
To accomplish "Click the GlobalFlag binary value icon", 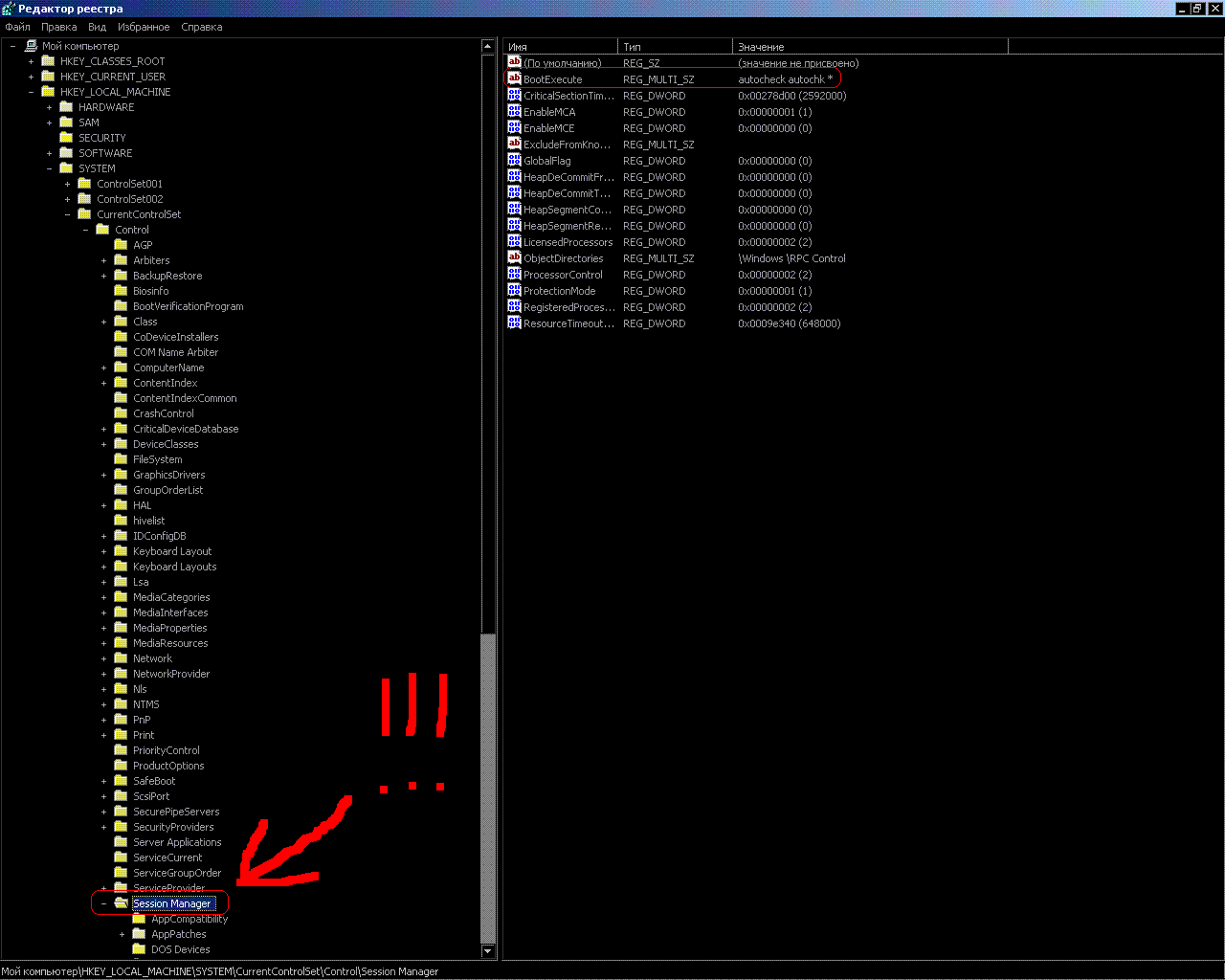I will click(514, 161).
